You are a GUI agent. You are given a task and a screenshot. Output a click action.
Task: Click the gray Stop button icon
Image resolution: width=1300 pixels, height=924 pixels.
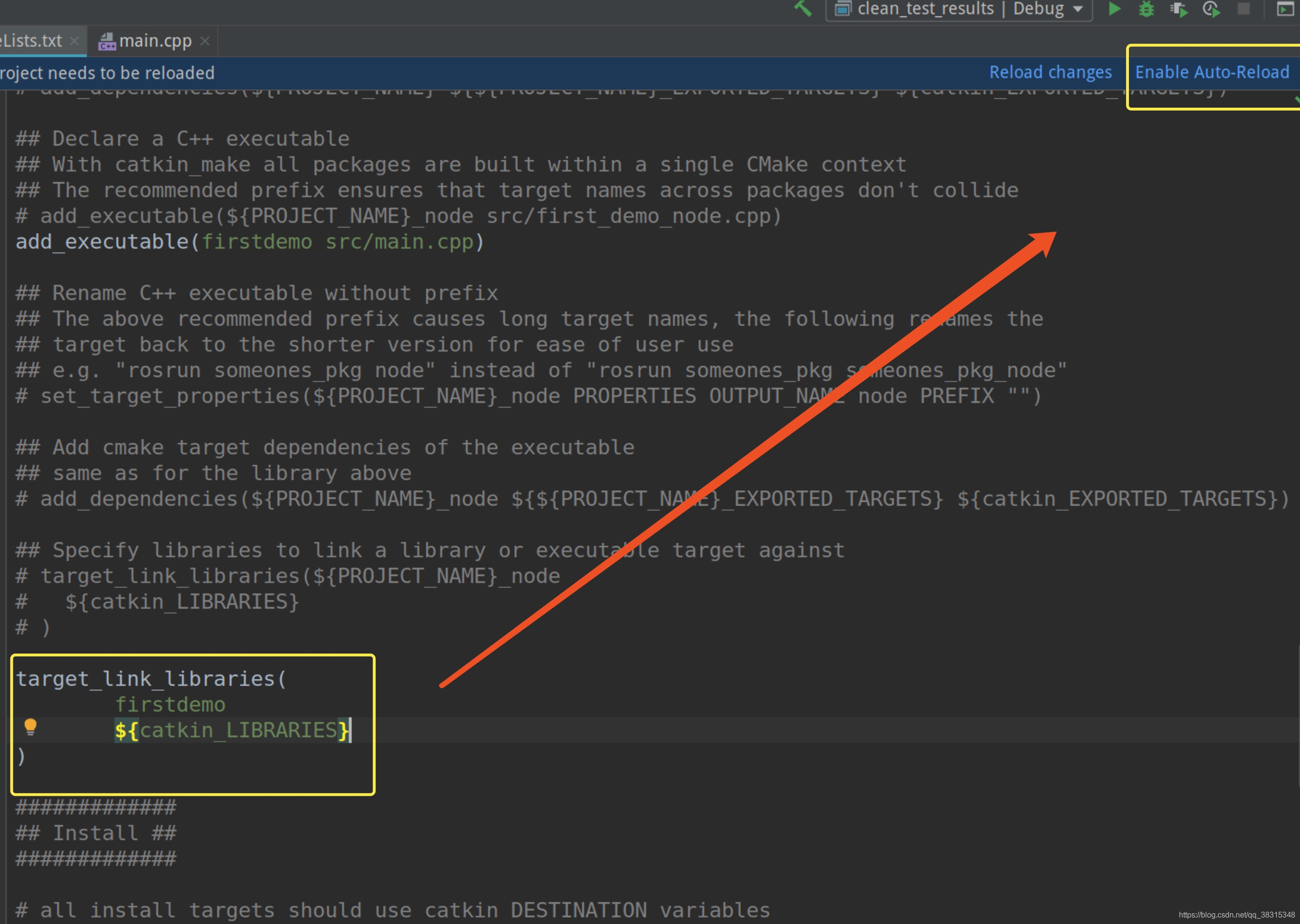coord(1244,9)
